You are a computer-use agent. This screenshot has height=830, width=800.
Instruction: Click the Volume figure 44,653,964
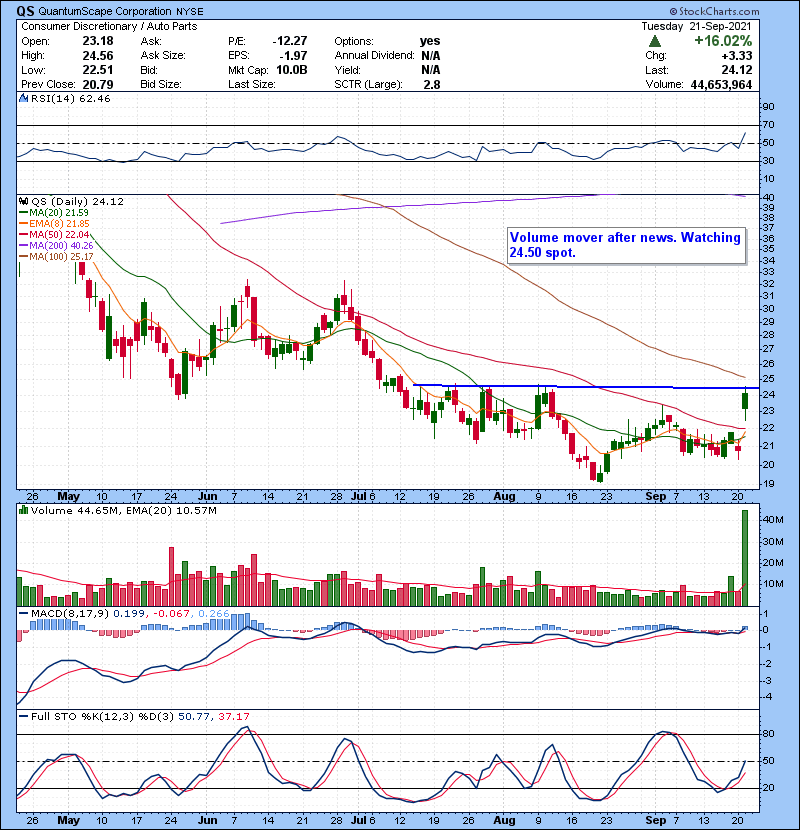pos(721,84)
